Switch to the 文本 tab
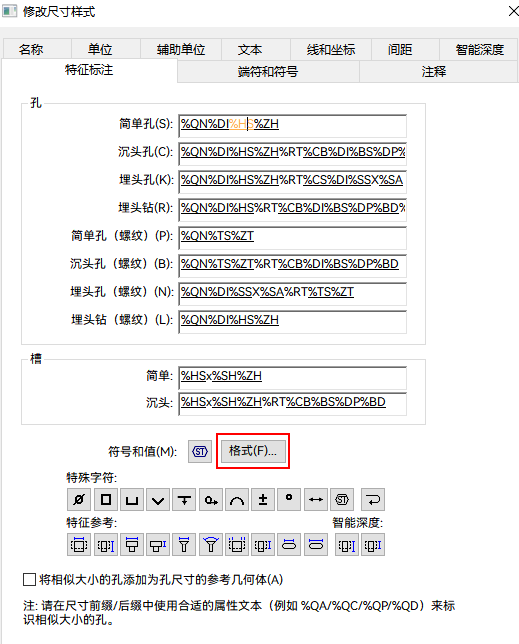Image resolution: width=519 pixels, height=644 pixels. (250, 50)
